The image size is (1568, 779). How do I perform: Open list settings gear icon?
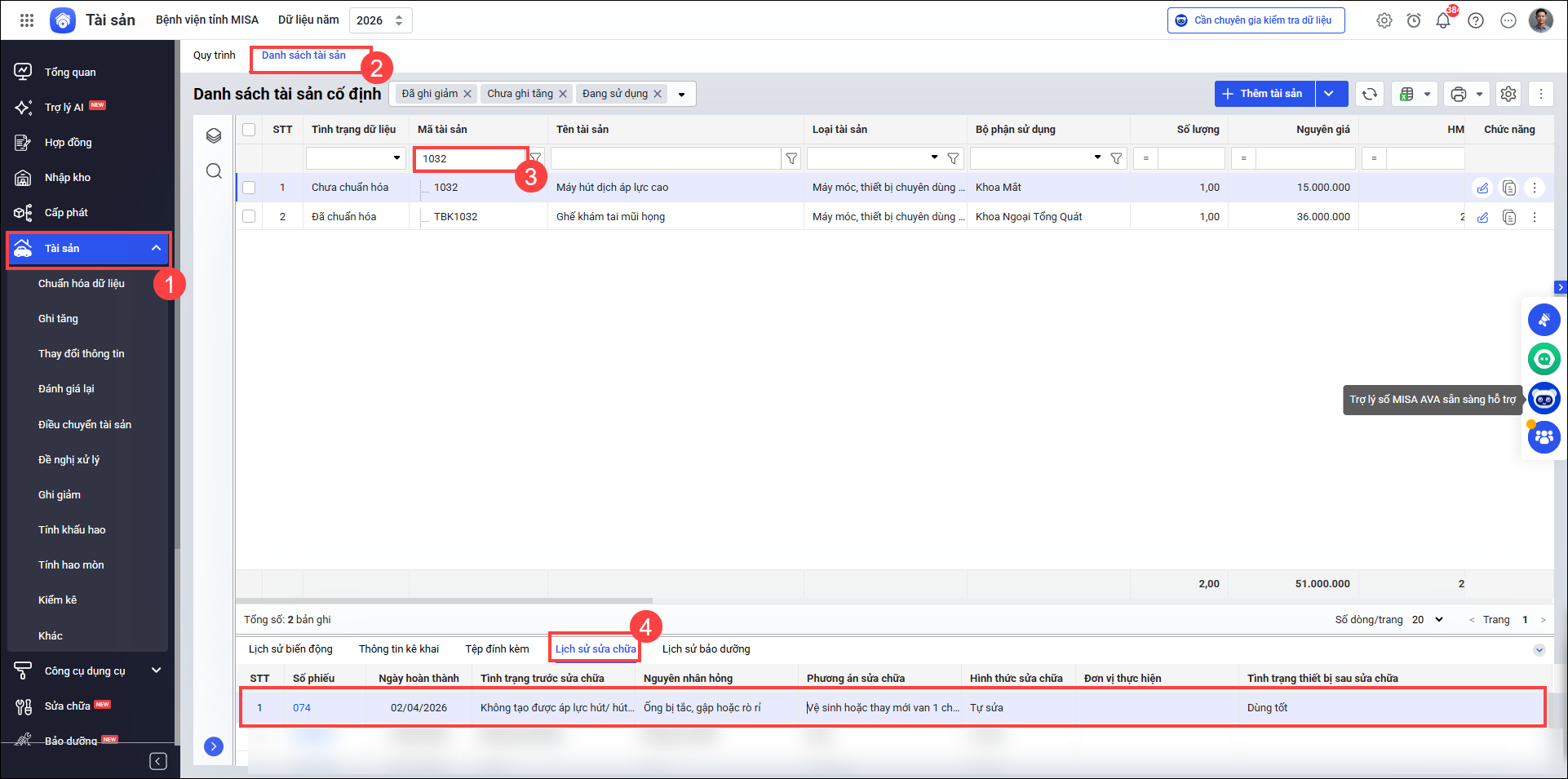pyautogui.click(x=1508, y=94)
